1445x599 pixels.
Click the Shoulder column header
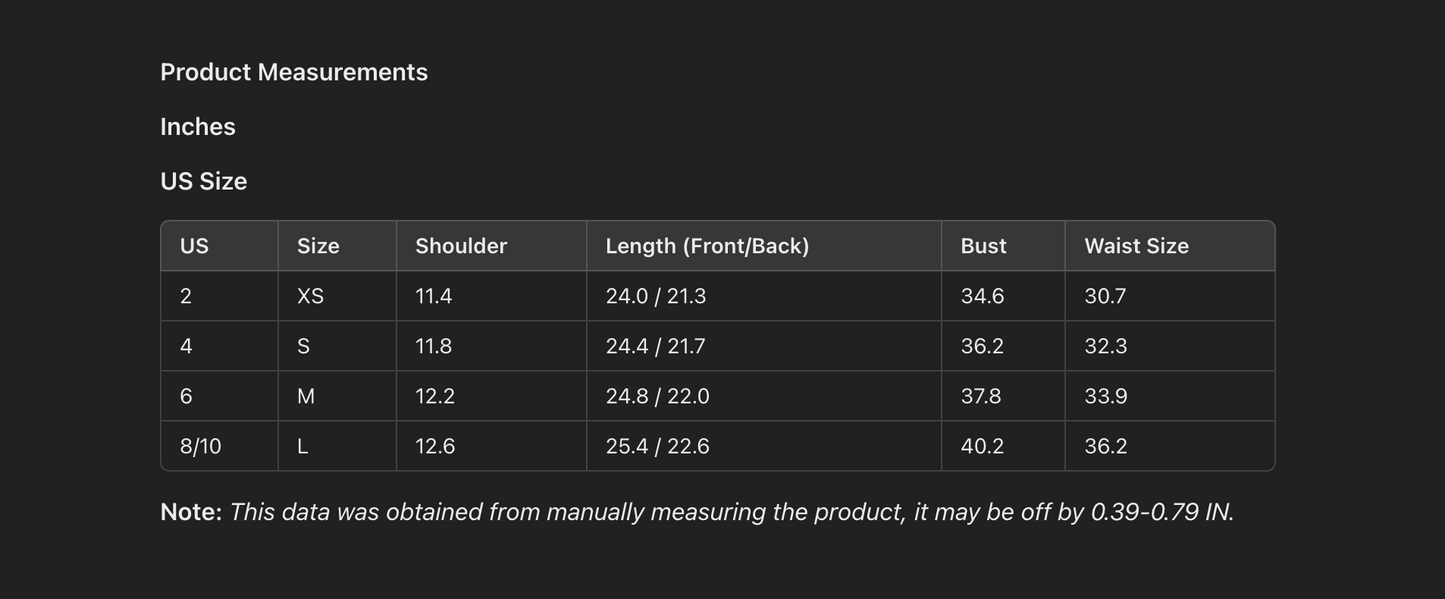tap(461, 246)
